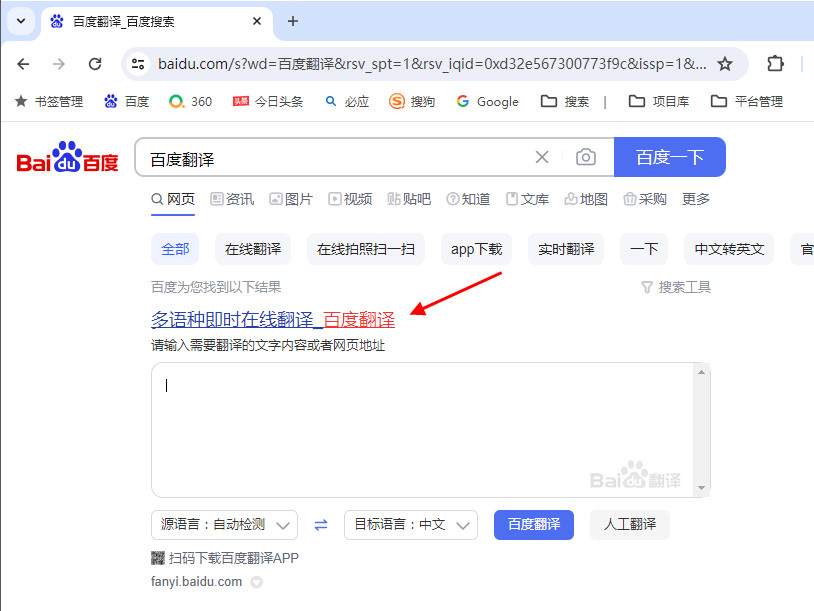Screen dimensions: 814x611
Task: Switch to 资讯 tab
Action: [x=232, y=199]
